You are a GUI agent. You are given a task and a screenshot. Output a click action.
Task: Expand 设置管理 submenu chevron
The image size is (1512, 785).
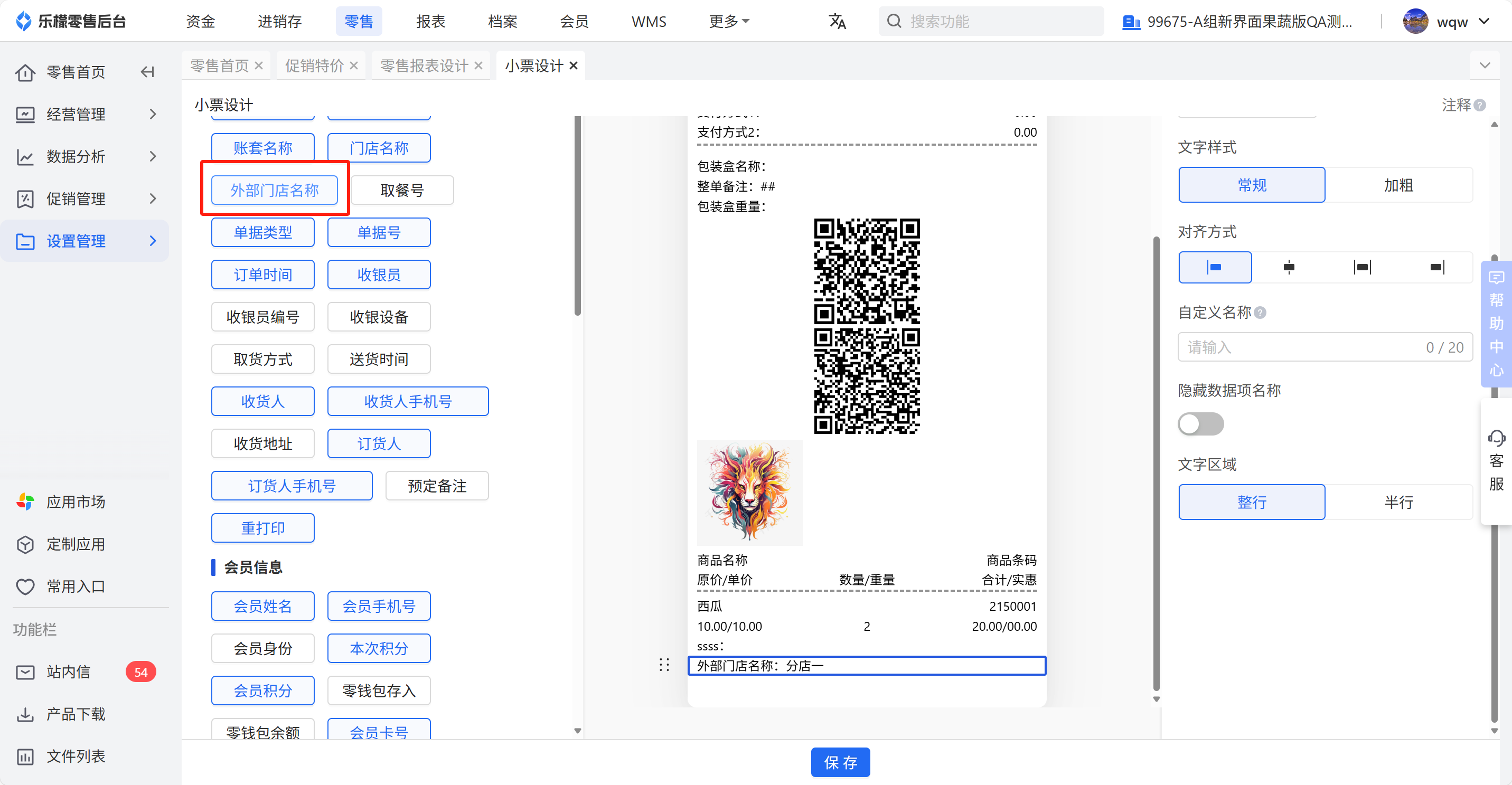tap(153, 241)
